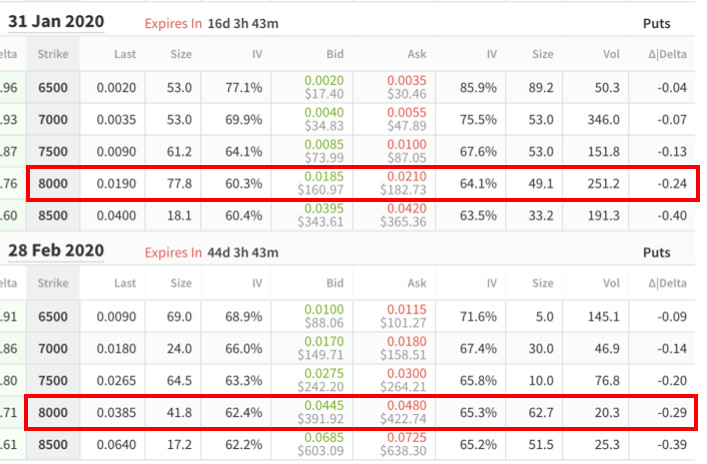This screenshot has width=707, height=464.
Task: Select strike 8000 in the 31 Jan 2020 table
Action: pyautogui.click(x=53, y=184)
